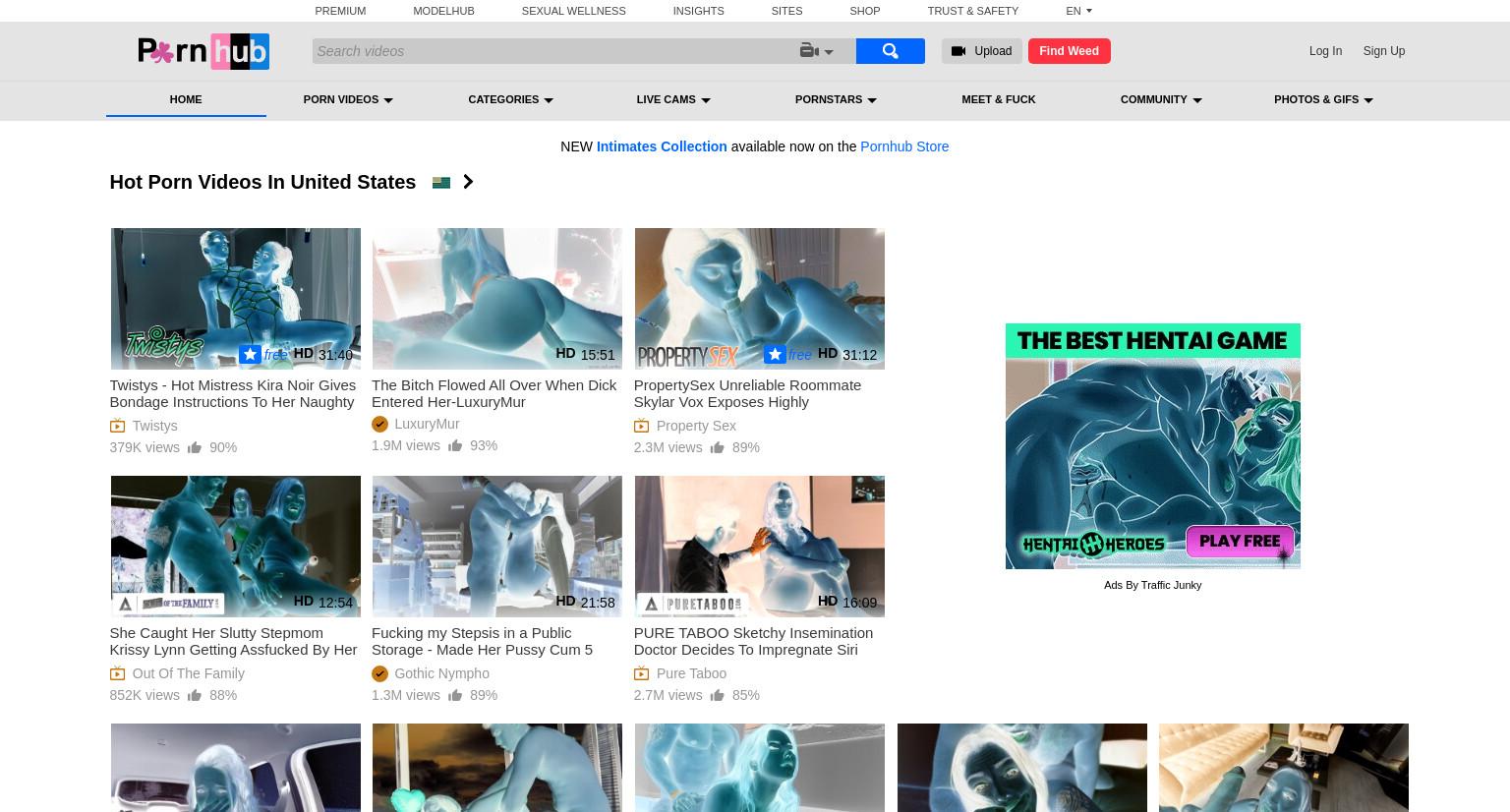Click the channel icon next to Out Of The Family

click(117, 673)
